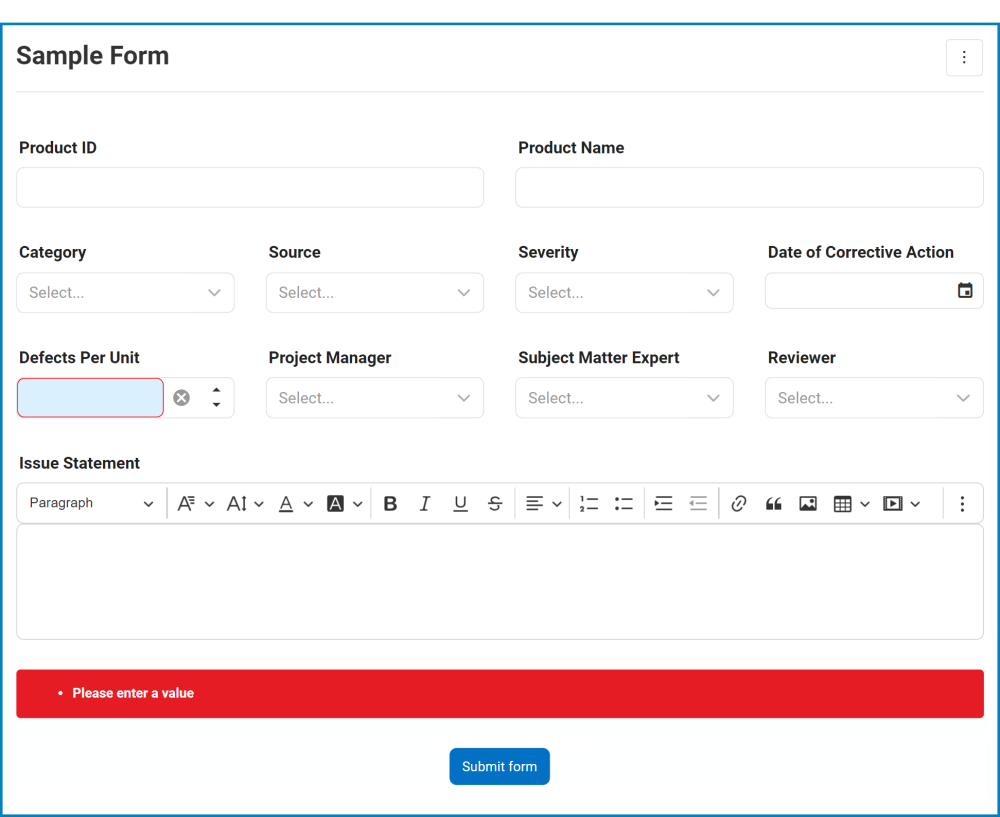Open the Paragraph heading dropdown
1000x817 pixels.
(x=92, y=504)
